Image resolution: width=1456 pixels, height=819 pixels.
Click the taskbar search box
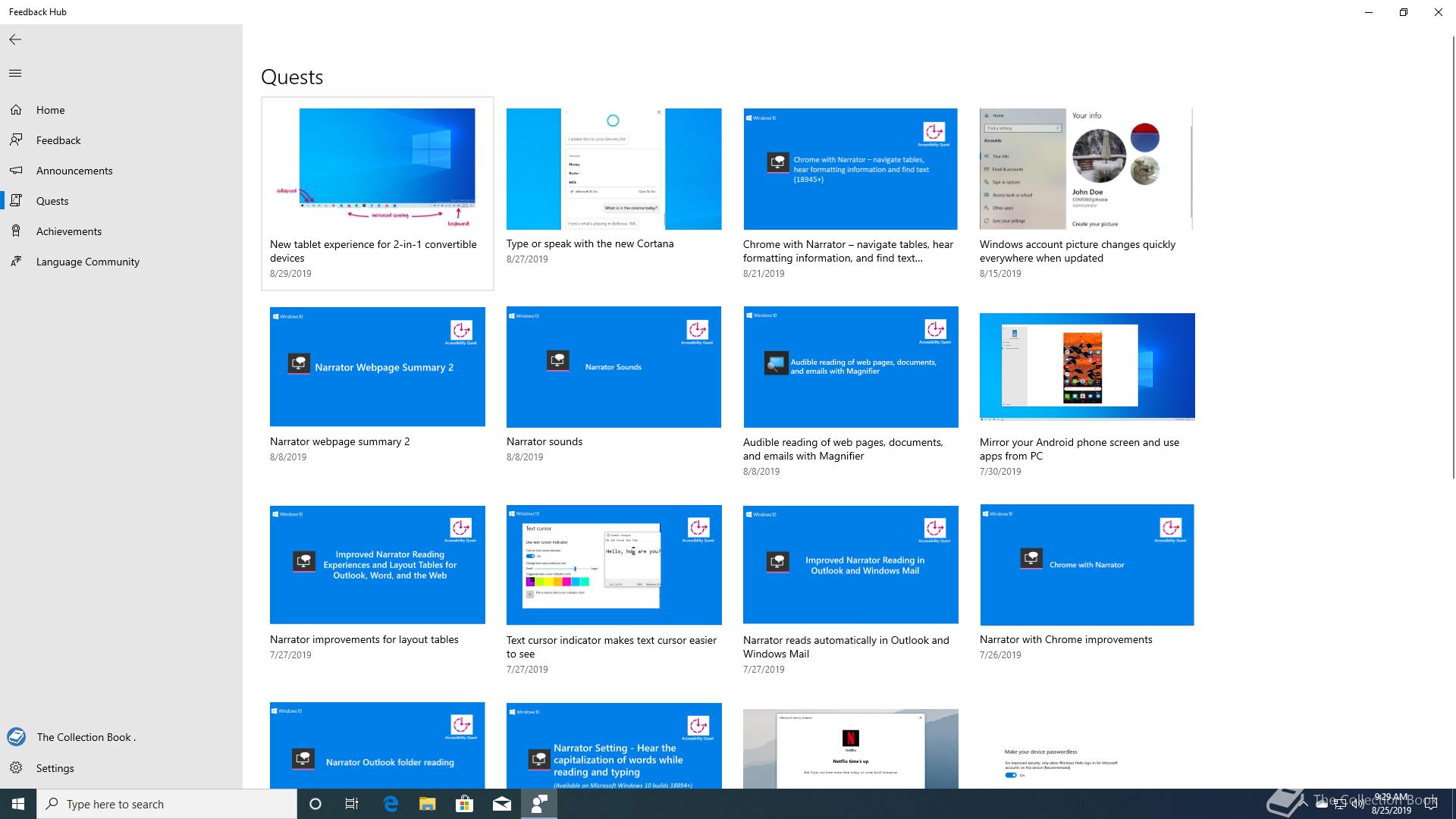[167, 804]
